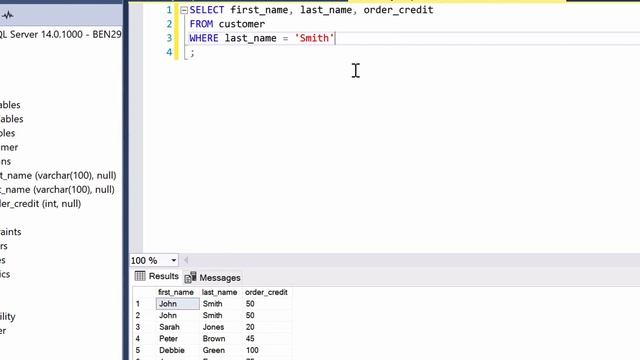Viewport: 640px width, 360px height.
Task: Click the 20 order credit cell
Action: (x=267, y=327)
